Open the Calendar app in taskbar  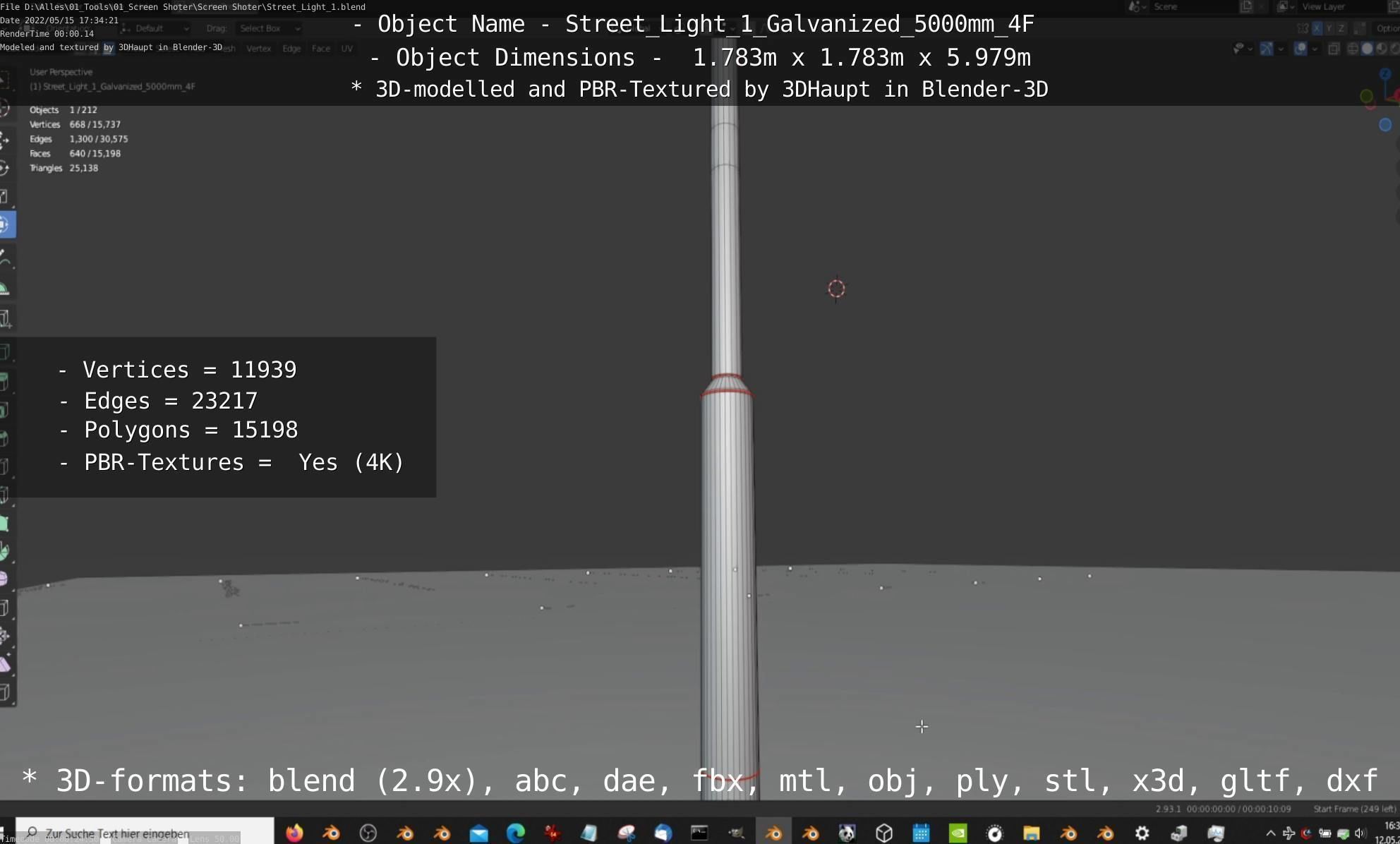click(921, 833)
